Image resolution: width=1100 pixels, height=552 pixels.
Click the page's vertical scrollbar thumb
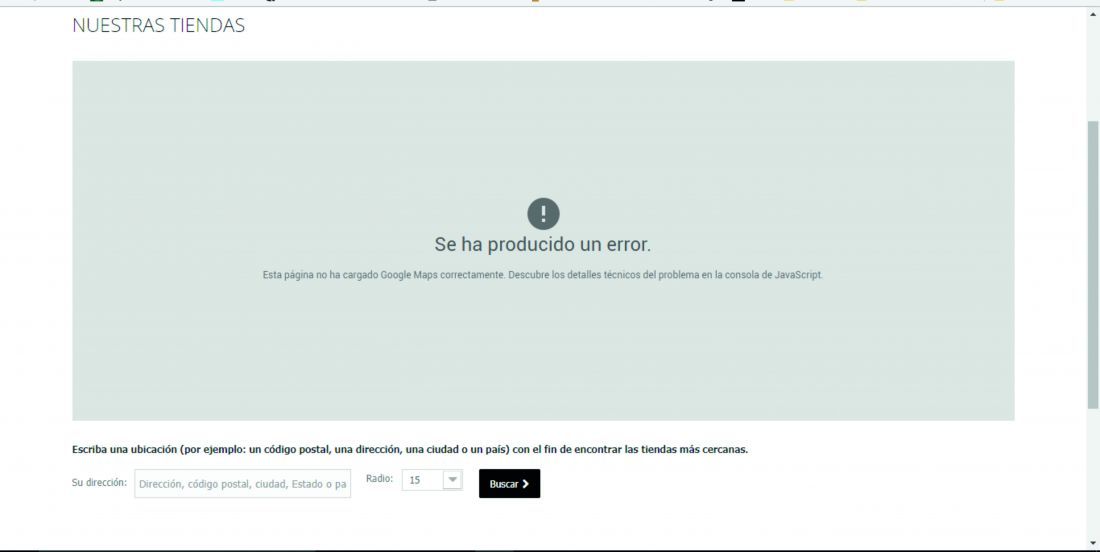[x=1092, y=264]
